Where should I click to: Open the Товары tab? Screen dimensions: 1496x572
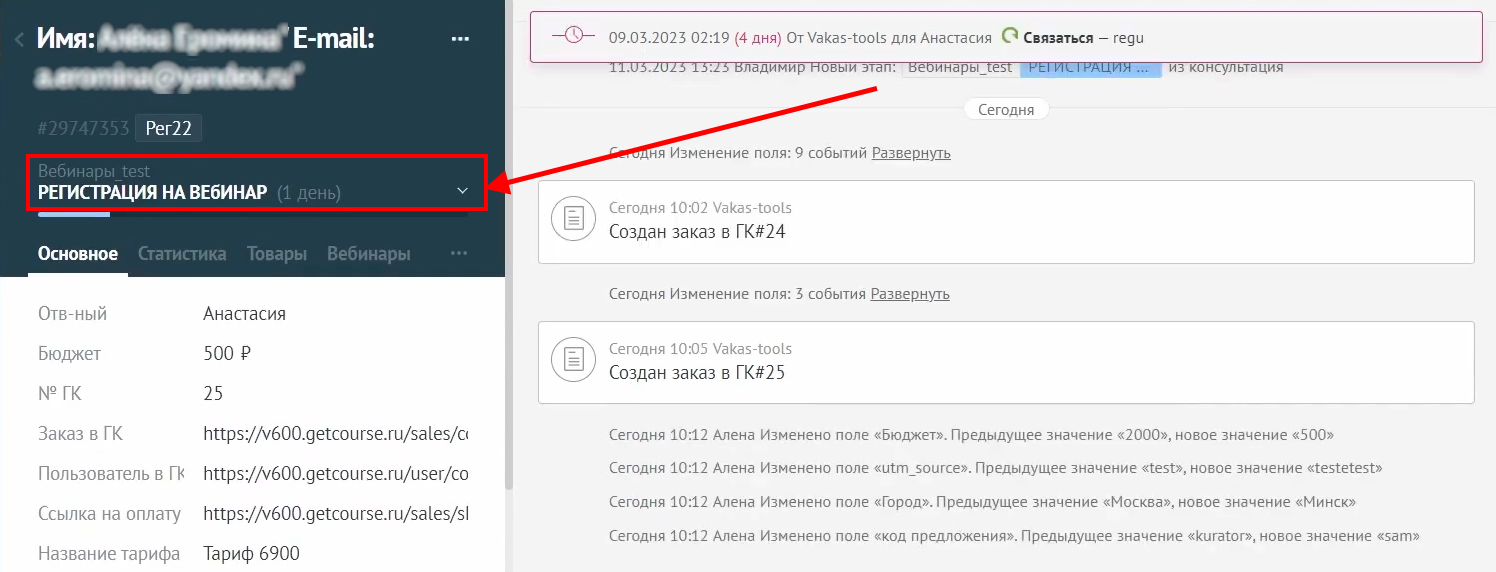[277, 254]
